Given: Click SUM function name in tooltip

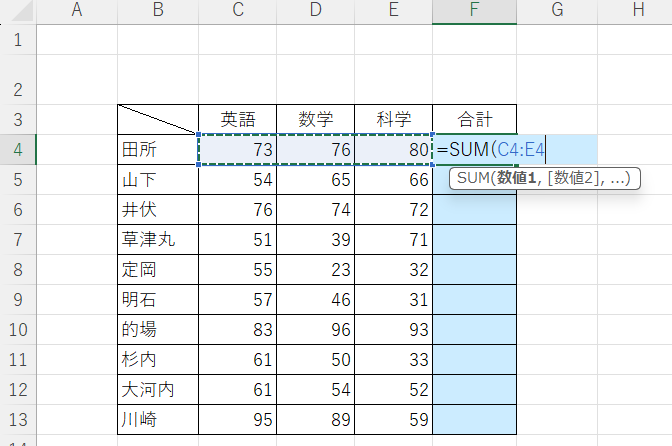Looking at the screenshot, I should click(473, 179).
